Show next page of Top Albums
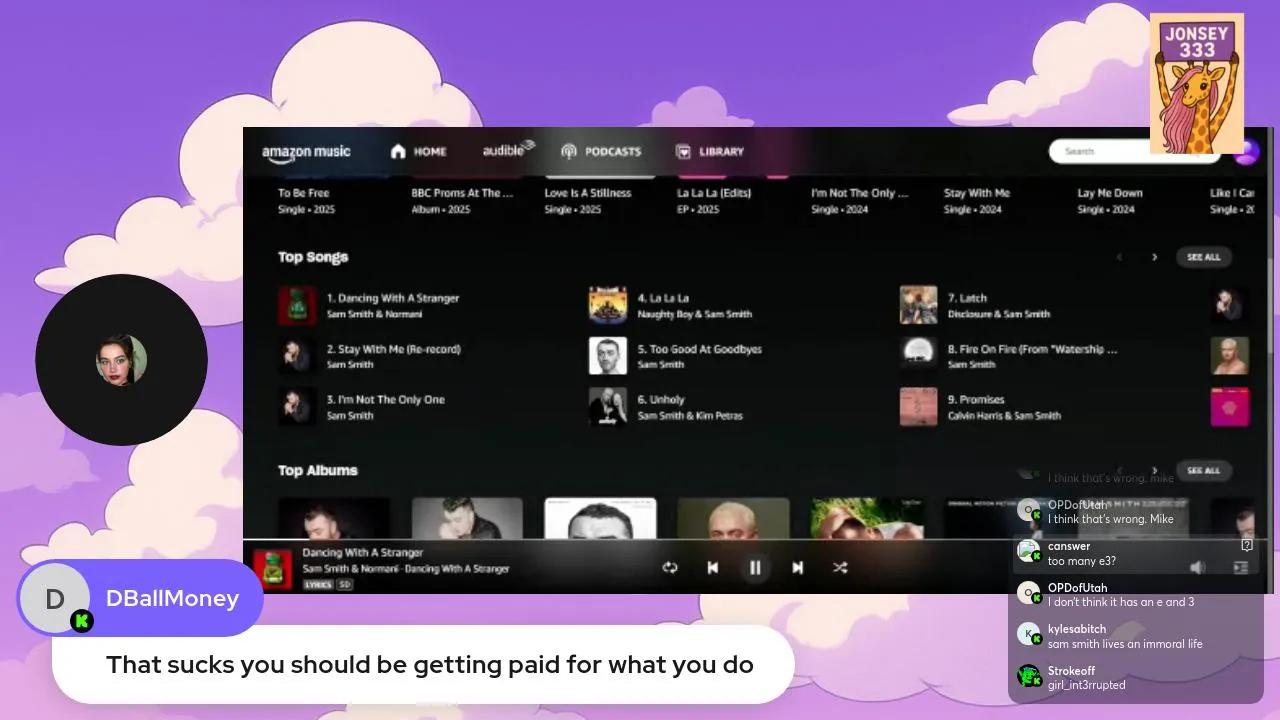 point(1154,470)
